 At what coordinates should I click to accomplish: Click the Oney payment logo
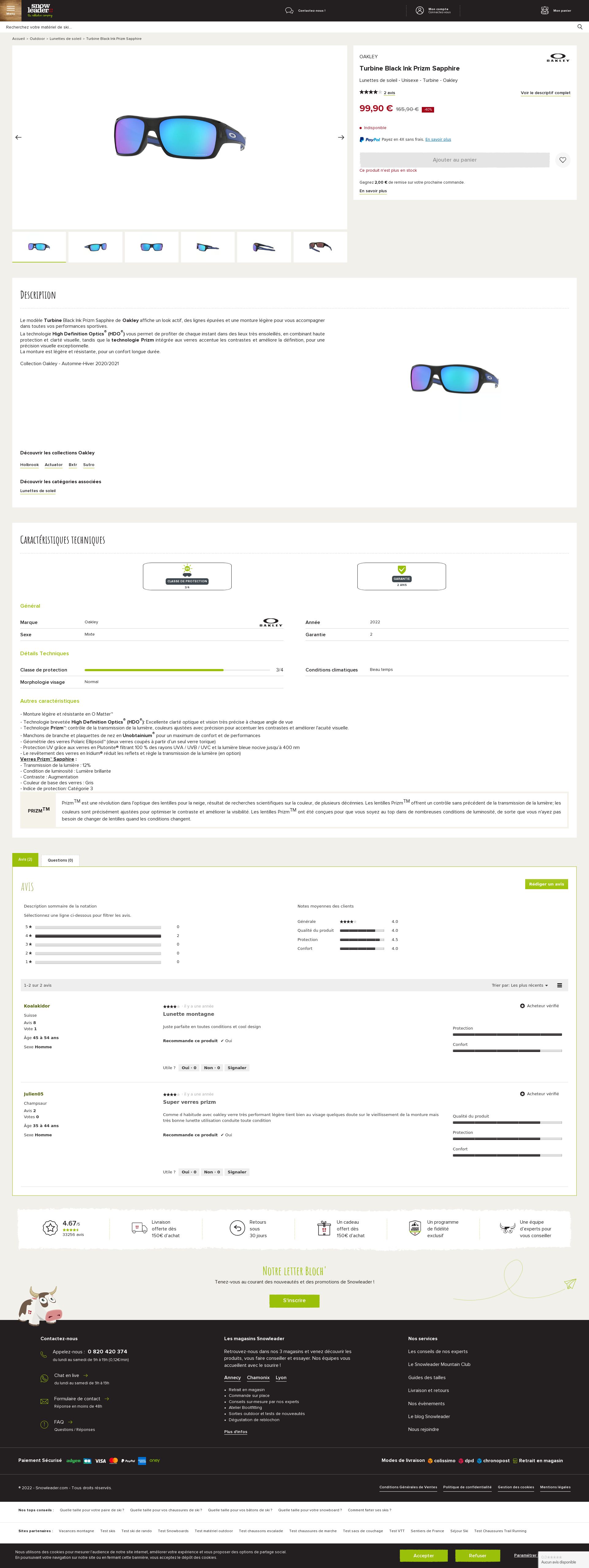(155, 1460)
